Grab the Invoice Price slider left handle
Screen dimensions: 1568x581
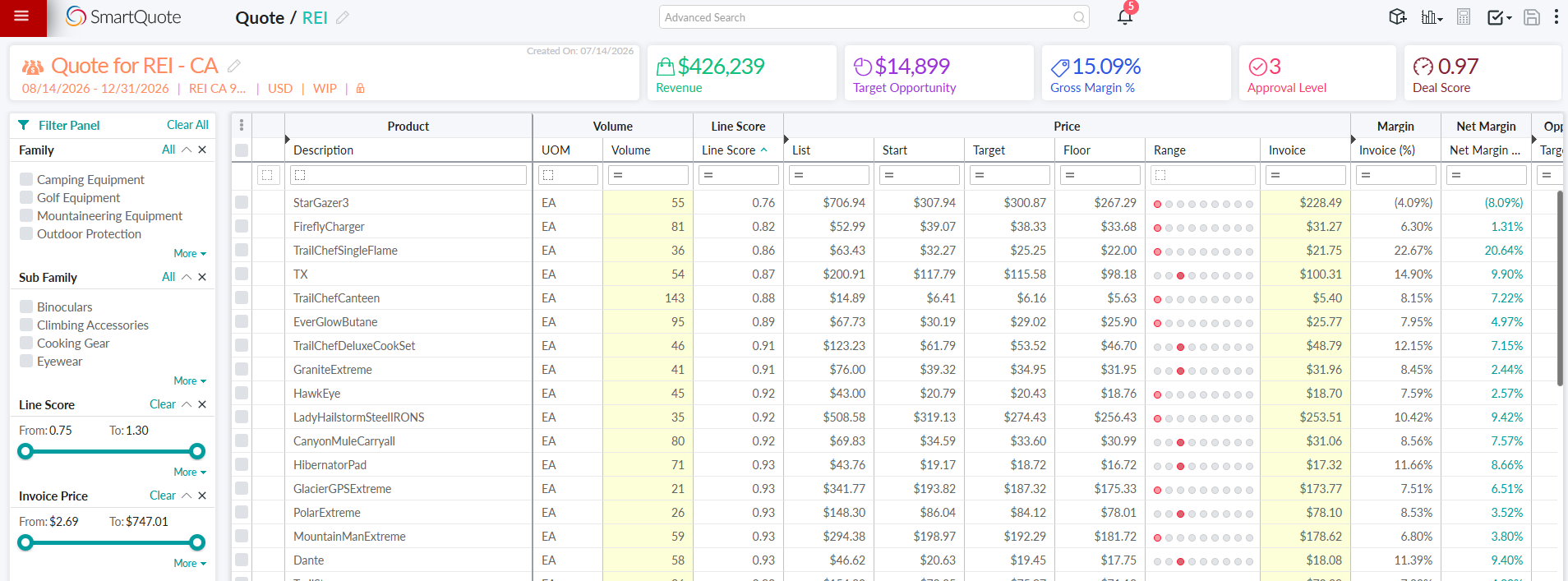click(x=25, y=542)
